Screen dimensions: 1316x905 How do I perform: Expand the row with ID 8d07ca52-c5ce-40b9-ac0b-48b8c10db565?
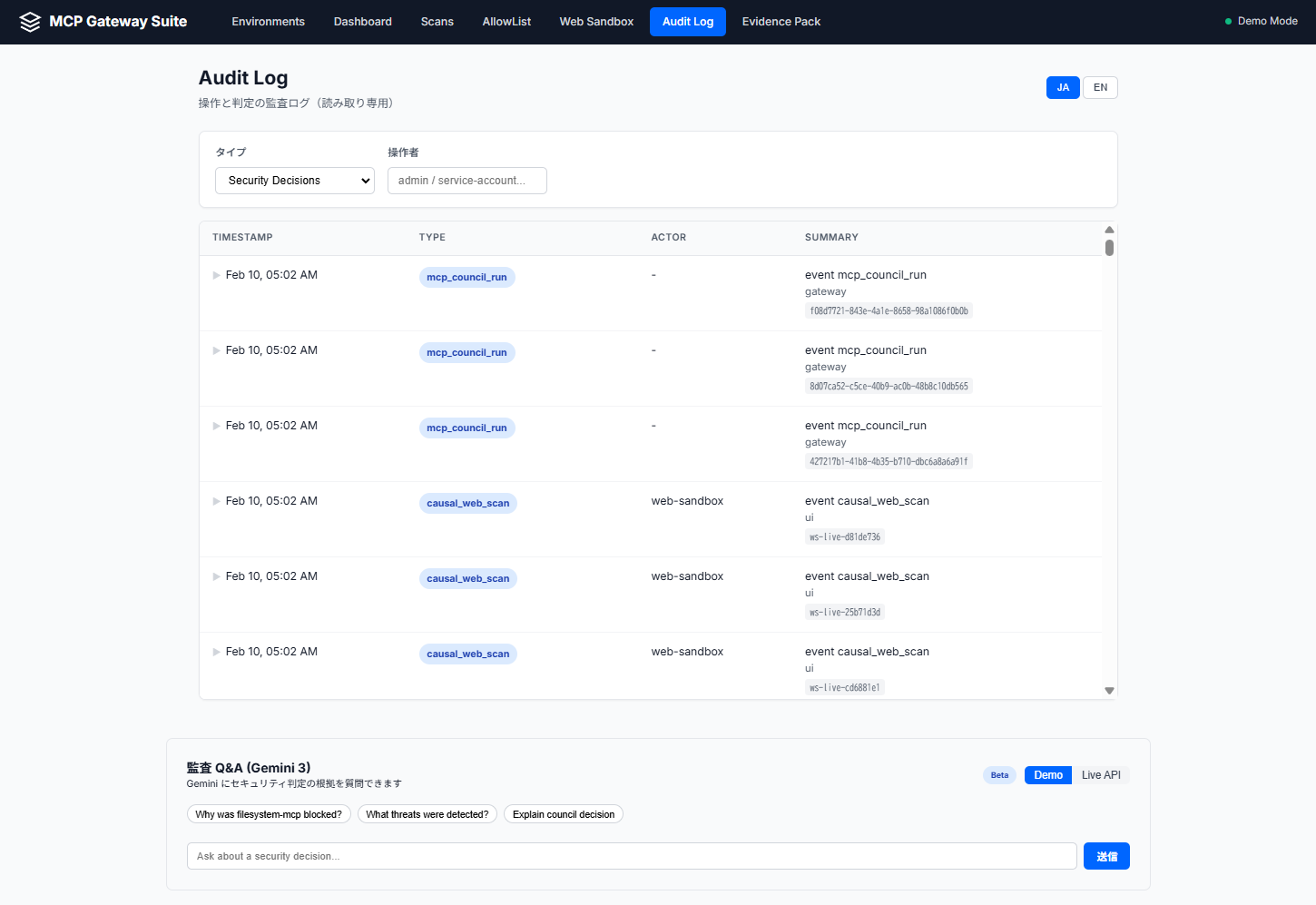tap(216, 350)
